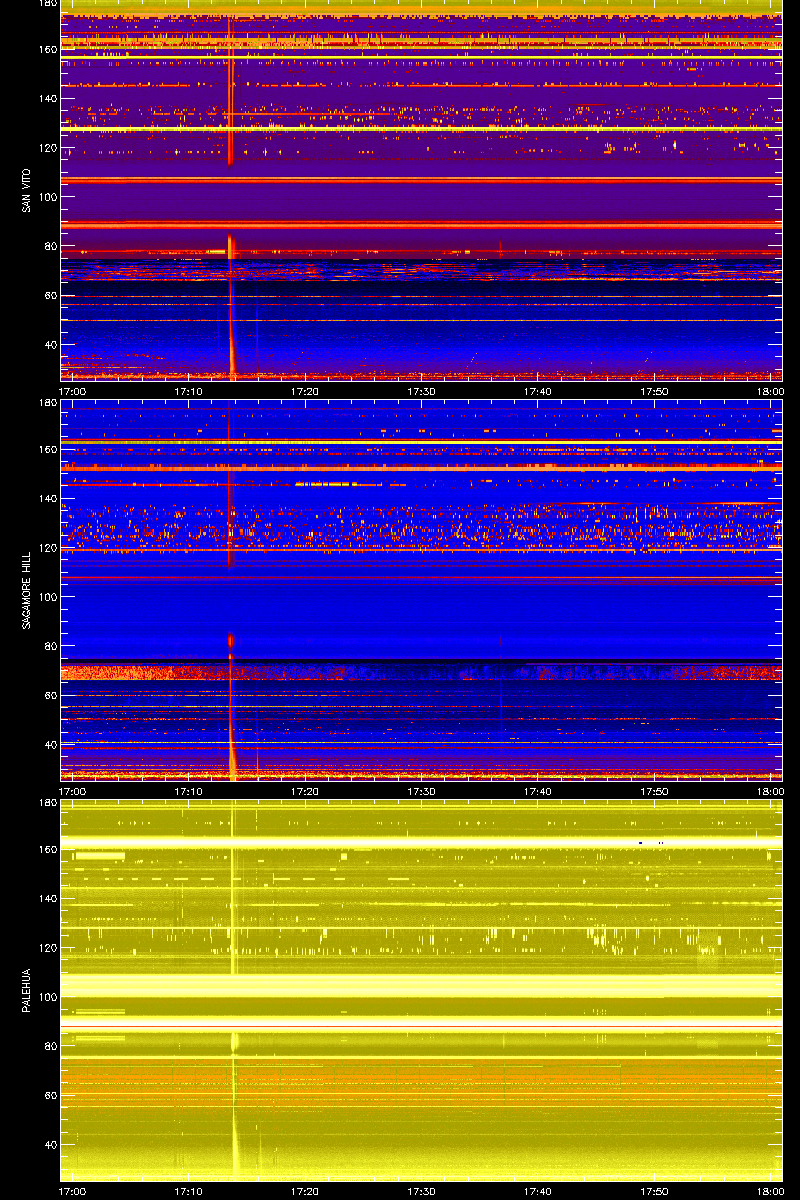Select 100 frequency label on Sagamore Hill axis
Image resolution: width=800 pixels, height=1200 pixels.
click(47, 597)
